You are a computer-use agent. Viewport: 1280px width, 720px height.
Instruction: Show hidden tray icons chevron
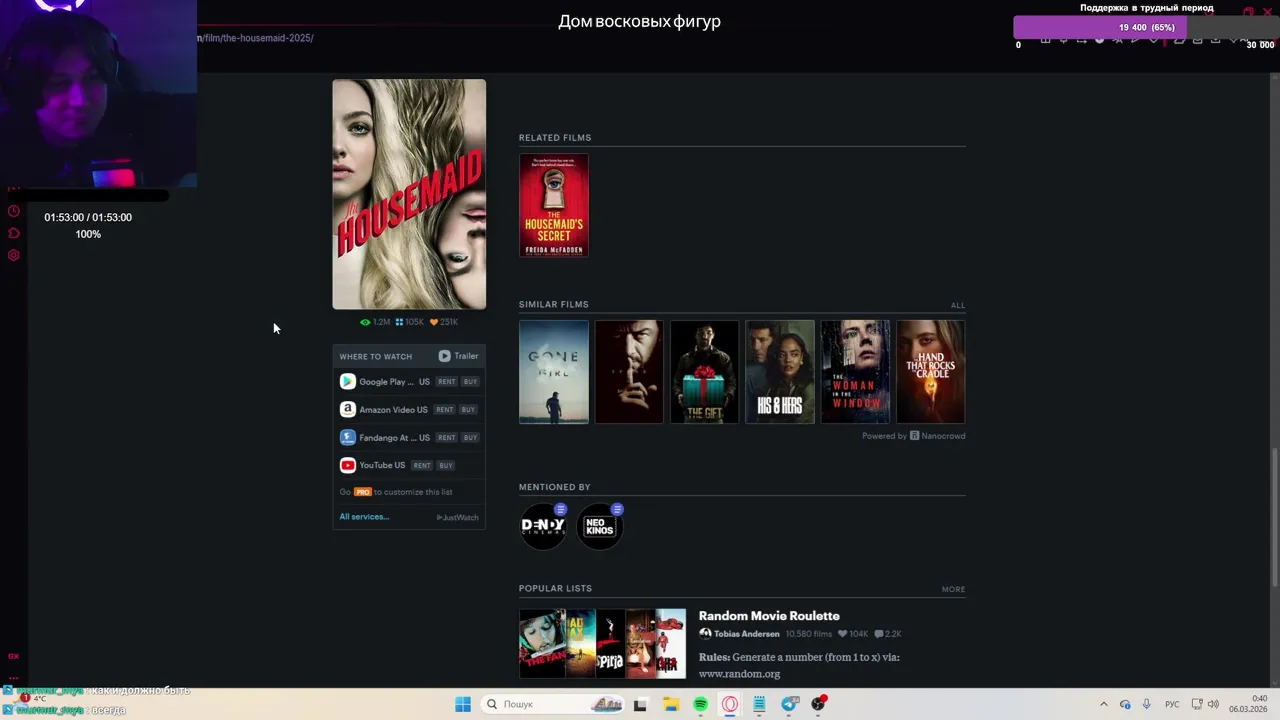[x=1104, y=704]
